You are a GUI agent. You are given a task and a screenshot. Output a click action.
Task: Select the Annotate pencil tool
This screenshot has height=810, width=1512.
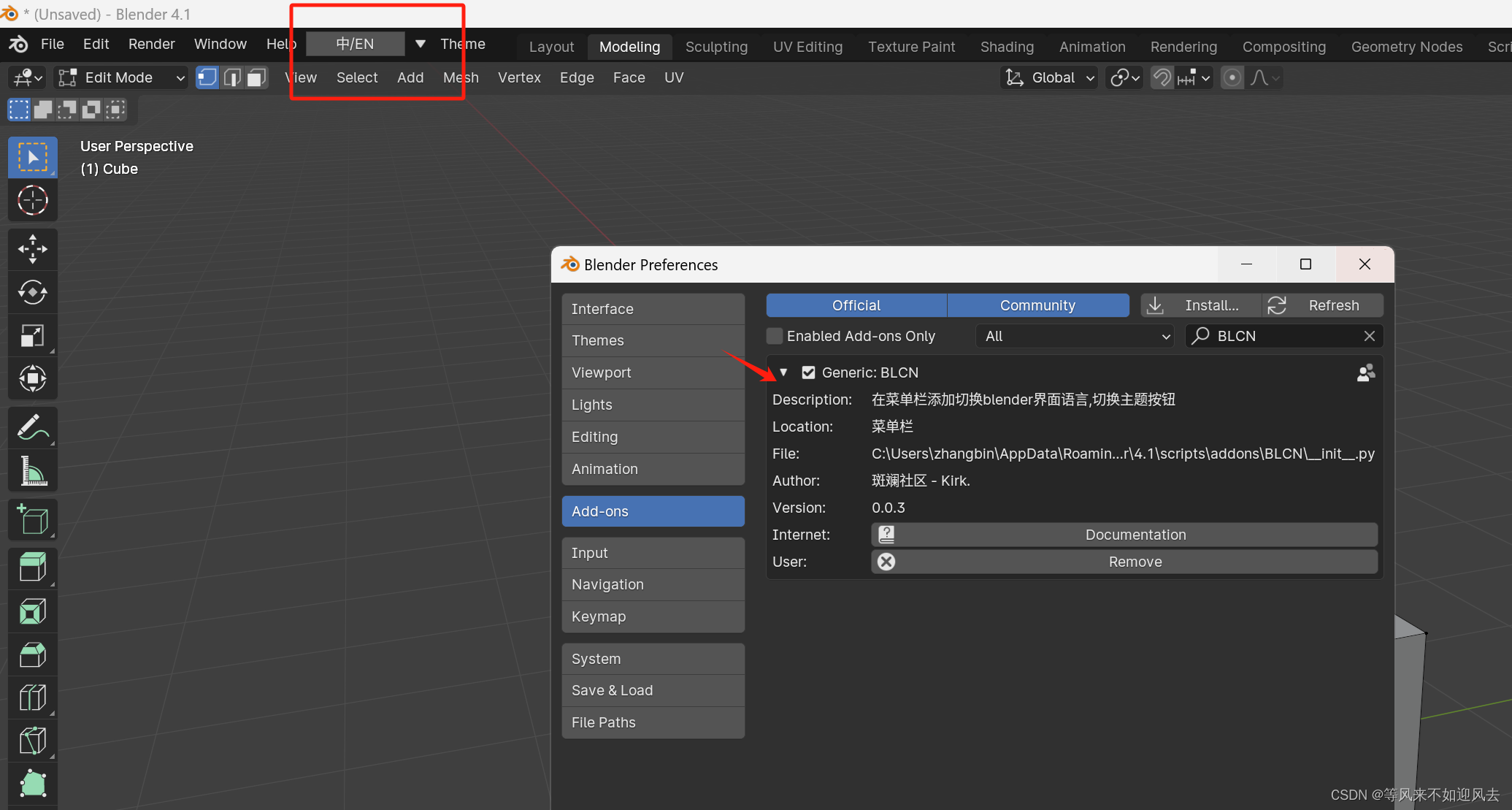pos(33,427)
